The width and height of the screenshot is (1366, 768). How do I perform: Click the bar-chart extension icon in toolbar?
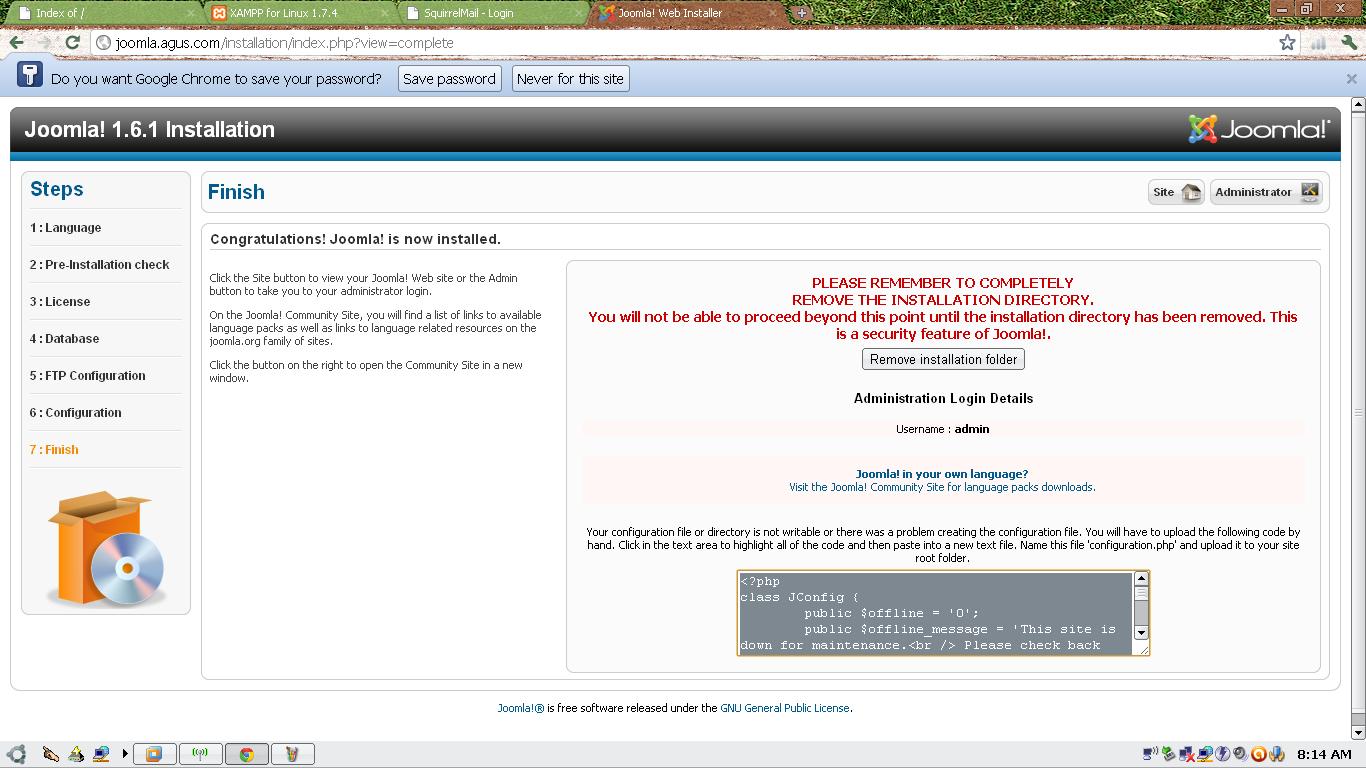coord(1318,42)
